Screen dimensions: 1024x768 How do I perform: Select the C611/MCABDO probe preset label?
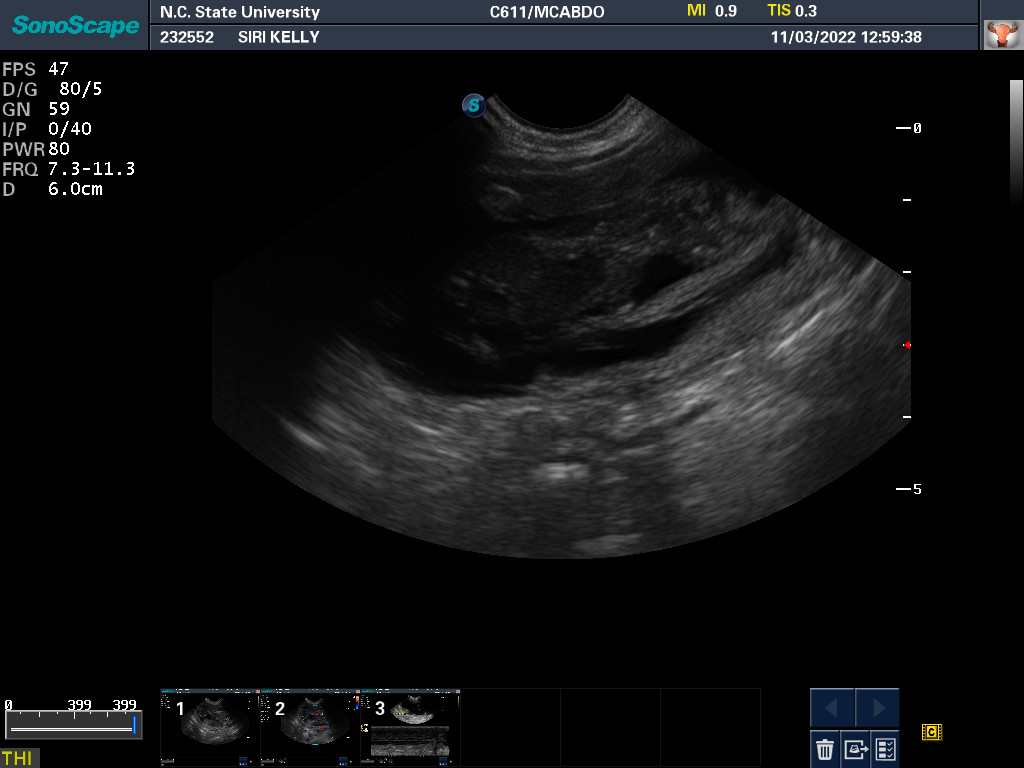point(546,12)
